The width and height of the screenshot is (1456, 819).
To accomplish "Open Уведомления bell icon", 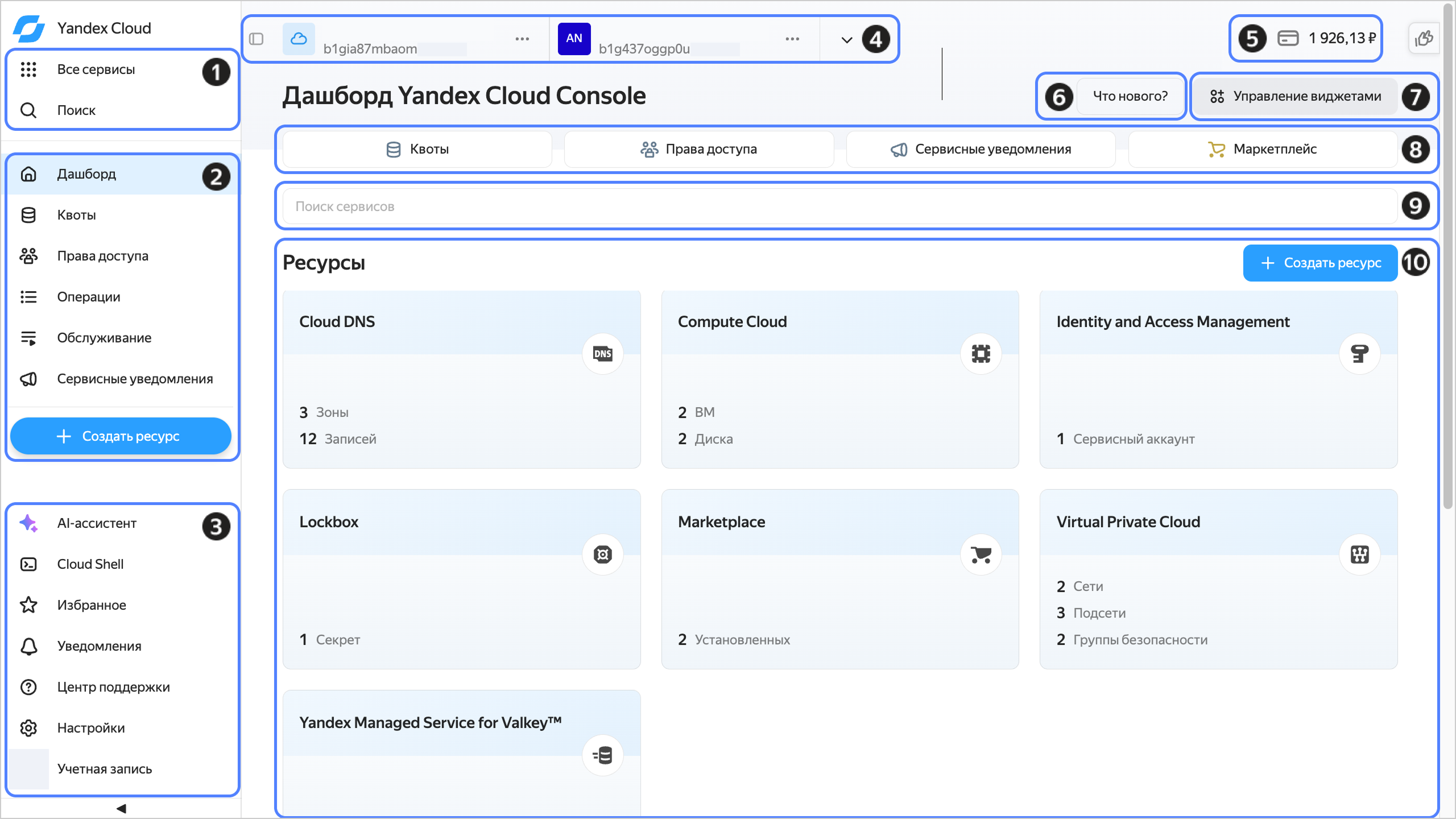I will click(x=28, y=646).
